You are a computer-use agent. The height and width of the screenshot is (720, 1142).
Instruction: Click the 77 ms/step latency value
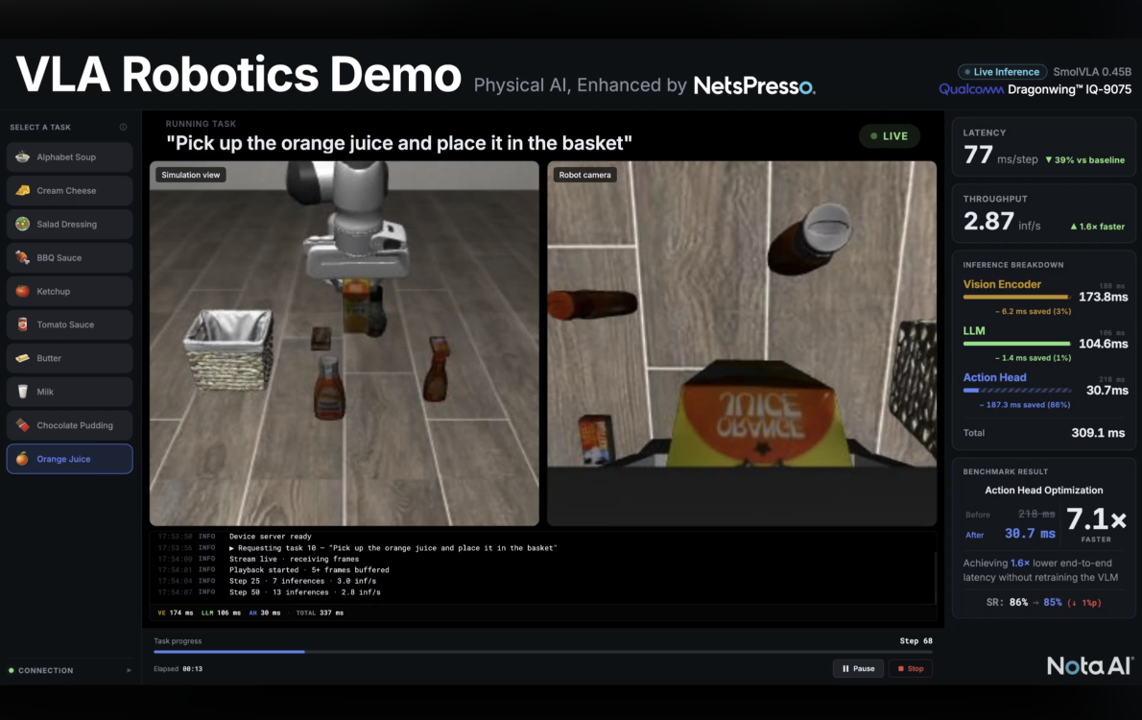1000,156
